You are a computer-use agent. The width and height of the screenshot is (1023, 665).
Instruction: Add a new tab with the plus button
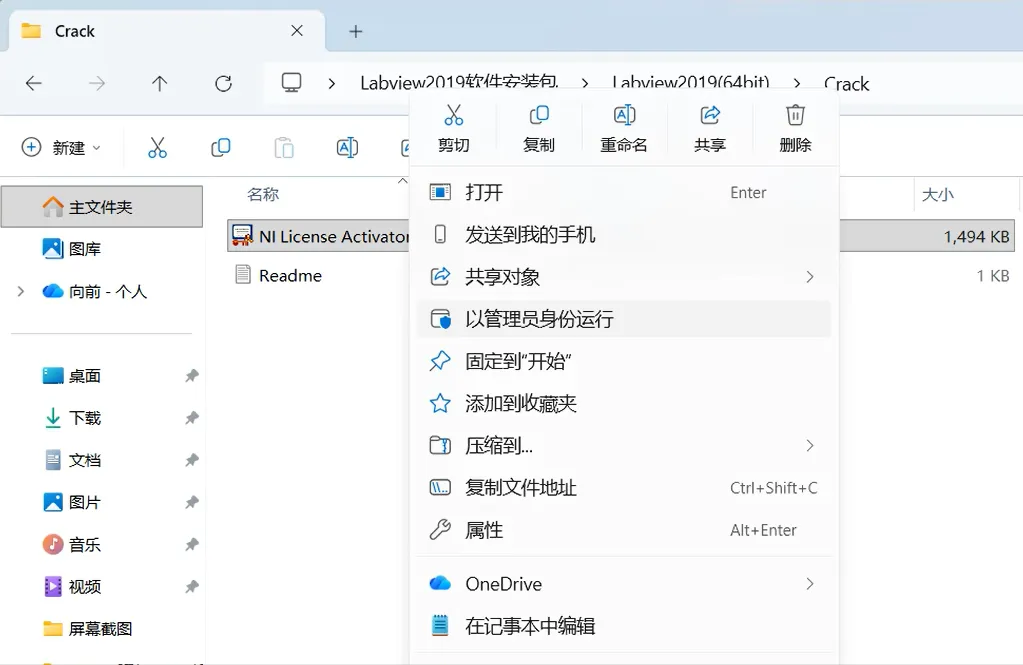pos(356,31)
